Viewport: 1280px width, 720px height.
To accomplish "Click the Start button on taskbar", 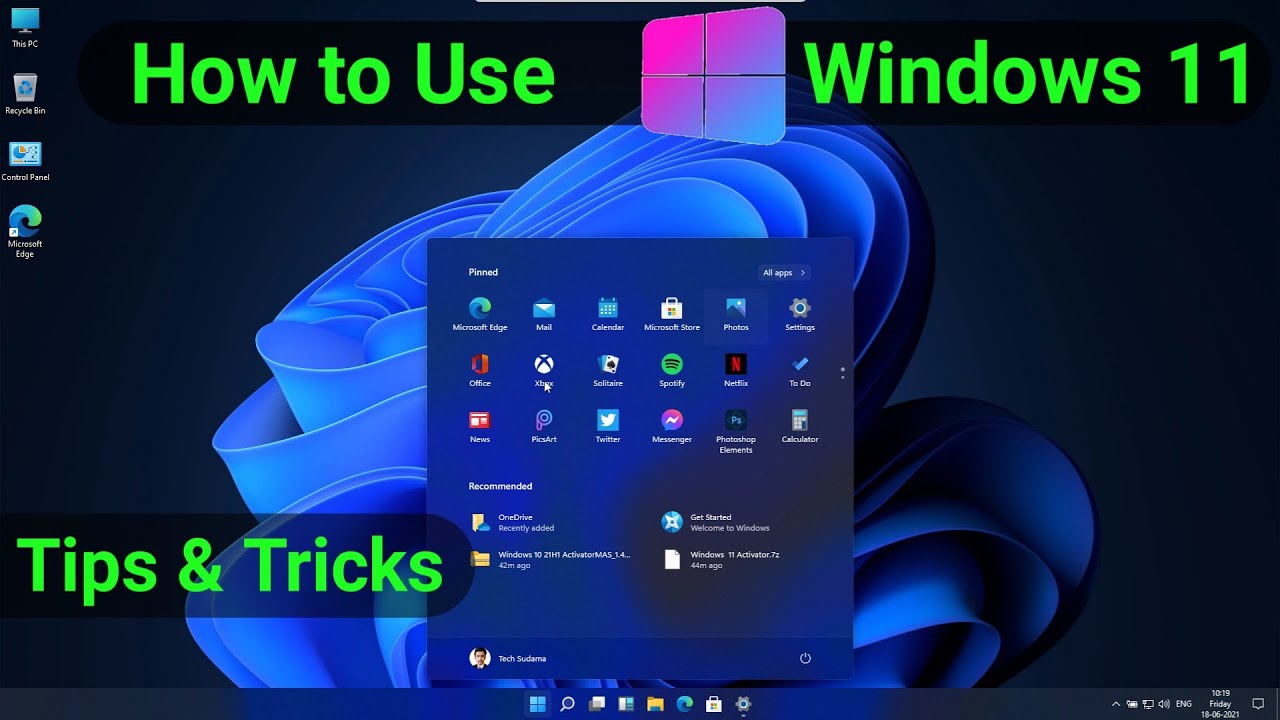I will [537, 704].
